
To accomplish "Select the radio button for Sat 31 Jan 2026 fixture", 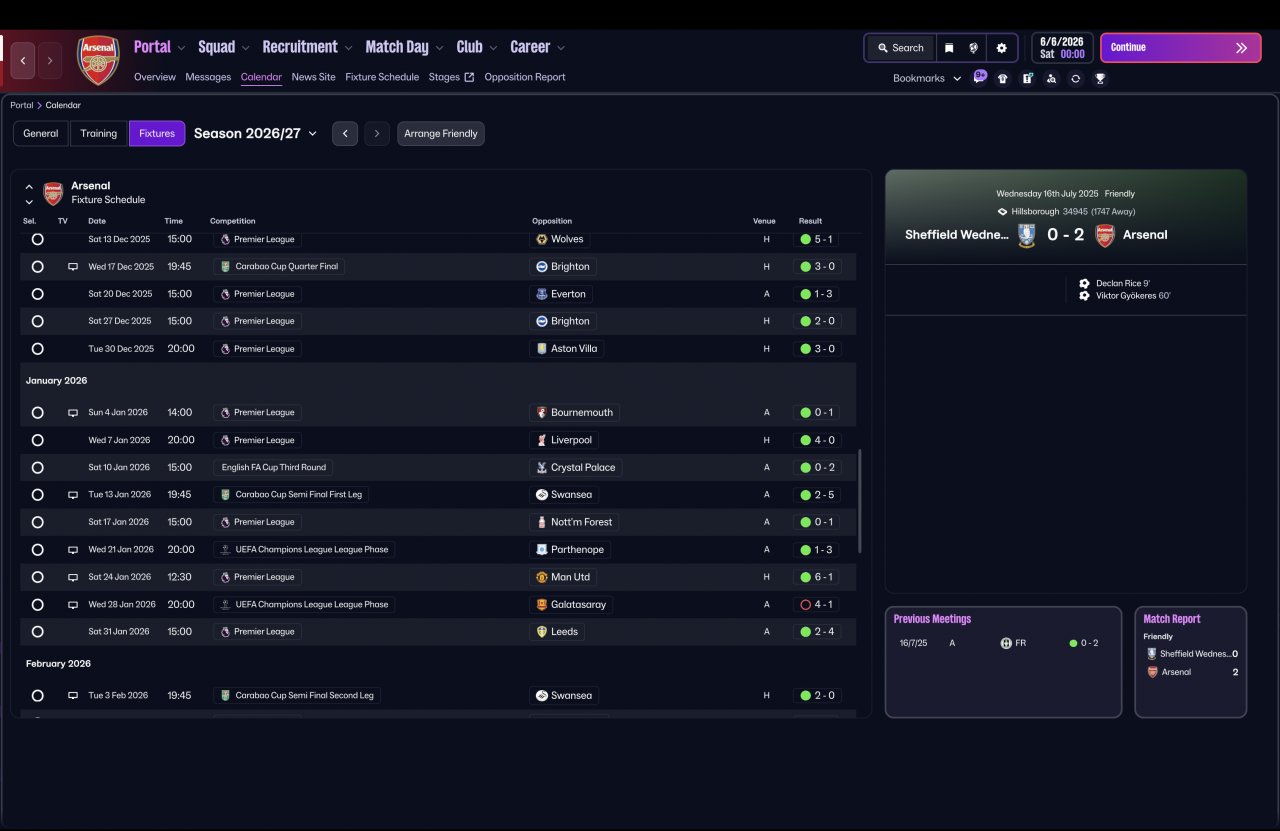I will pos(38,632).
